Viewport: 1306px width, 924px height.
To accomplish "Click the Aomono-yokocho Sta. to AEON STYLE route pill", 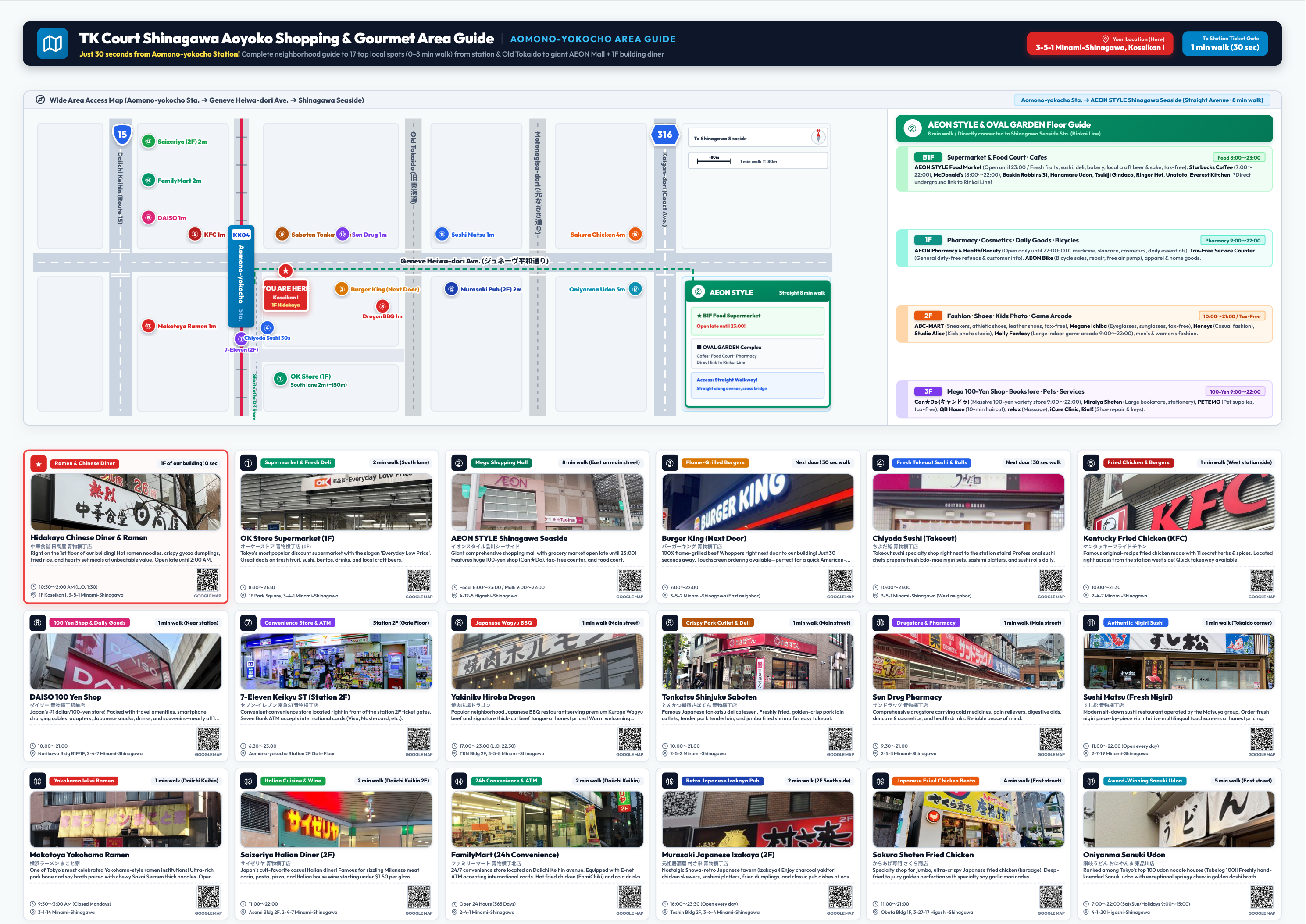I will [x=1142, y=100].
